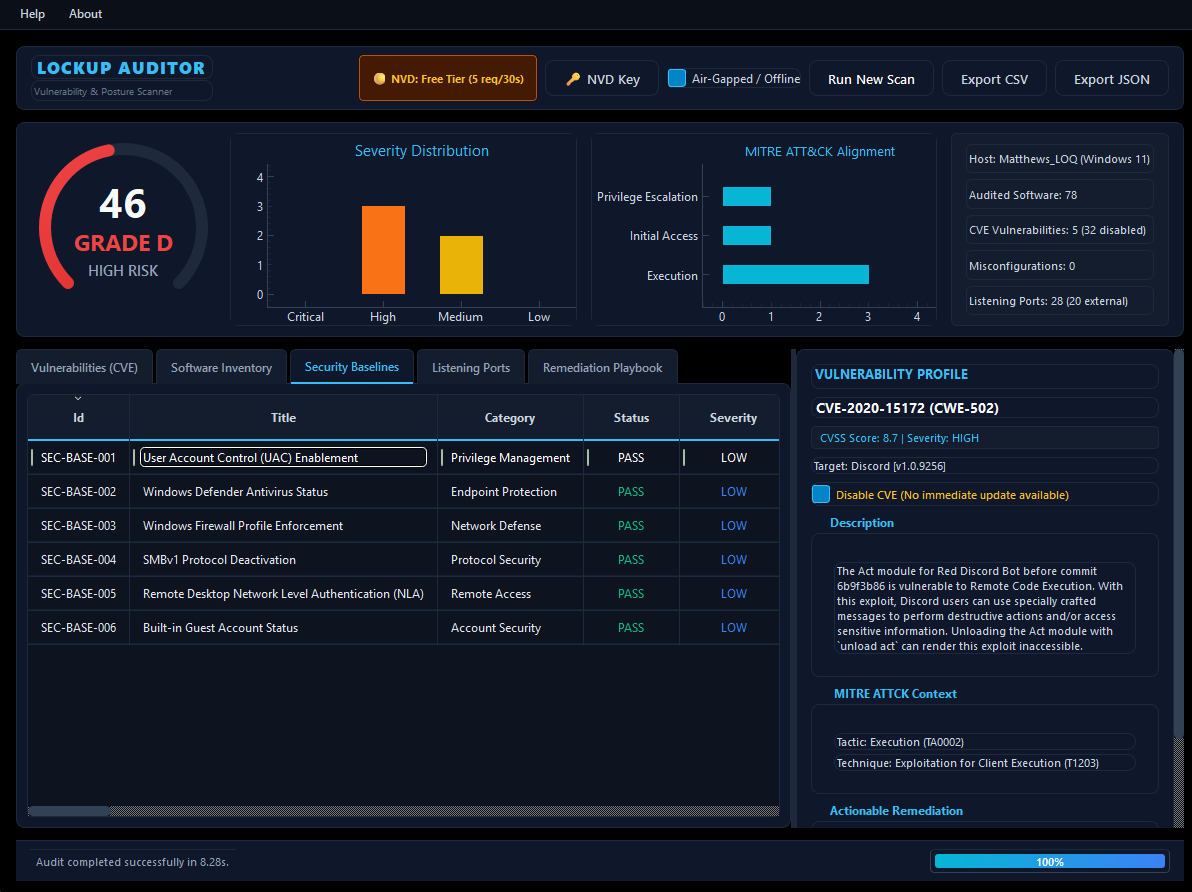Click the NVD Free Tier status button
Screen dimensions: 1192x892
pos(448,78)
